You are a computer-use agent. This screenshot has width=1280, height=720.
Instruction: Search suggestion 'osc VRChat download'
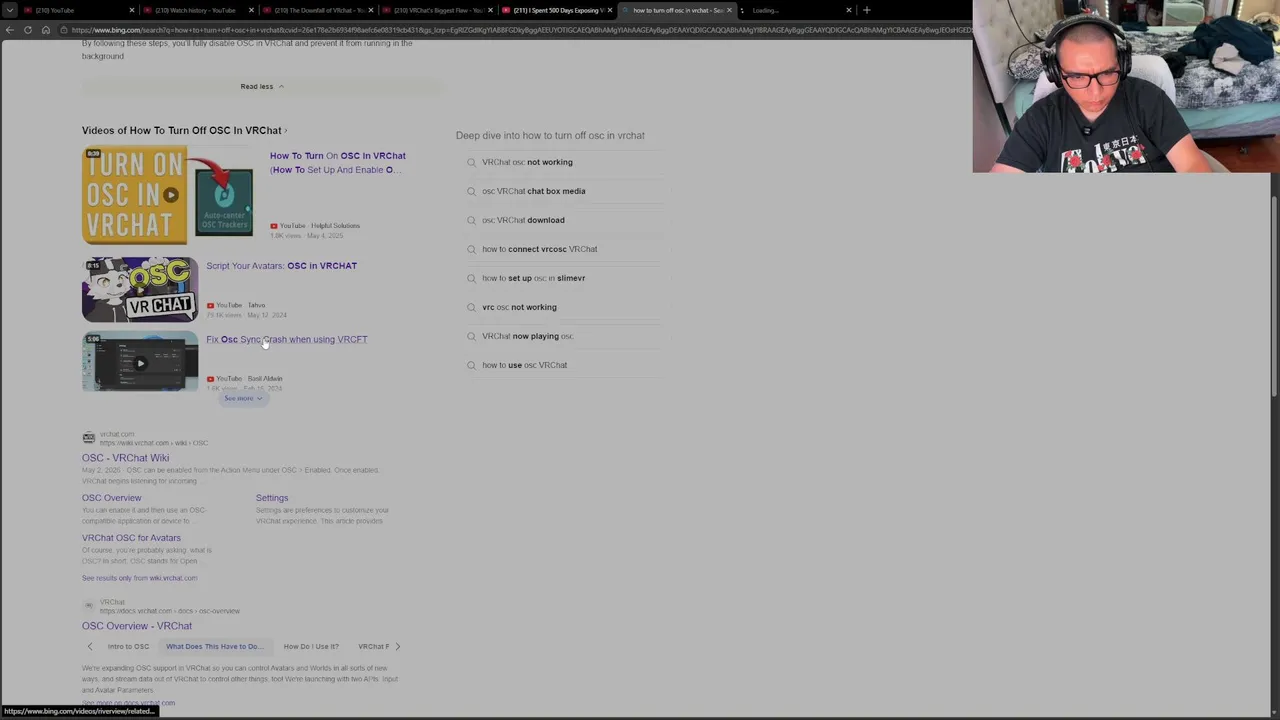pos(565,220)
